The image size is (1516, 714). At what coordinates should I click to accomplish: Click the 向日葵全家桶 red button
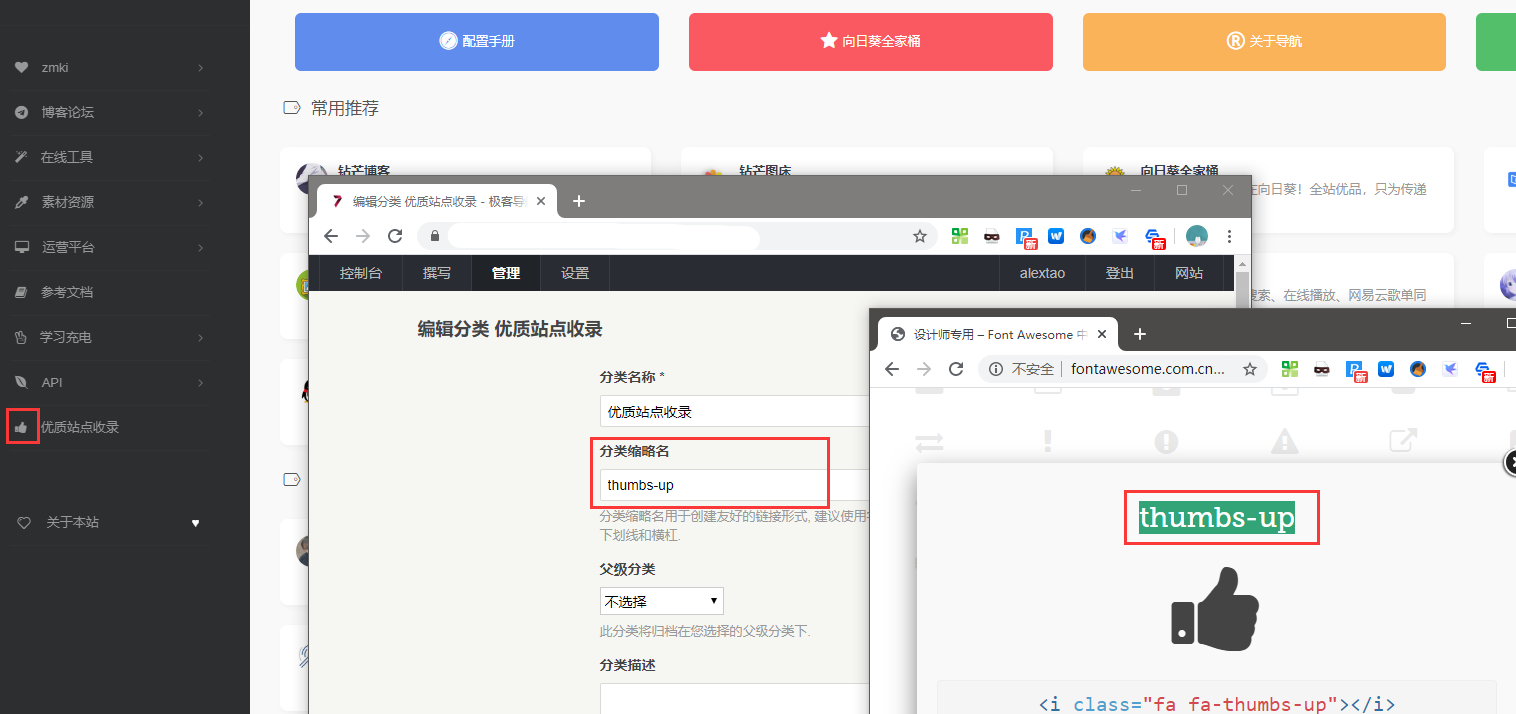coord(870,42)
